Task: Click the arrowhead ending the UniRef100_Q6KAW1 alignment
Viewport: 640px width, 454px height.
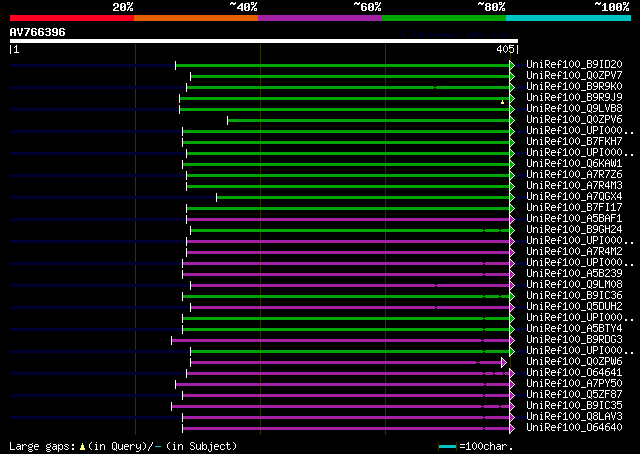Action: coord(512,165)
